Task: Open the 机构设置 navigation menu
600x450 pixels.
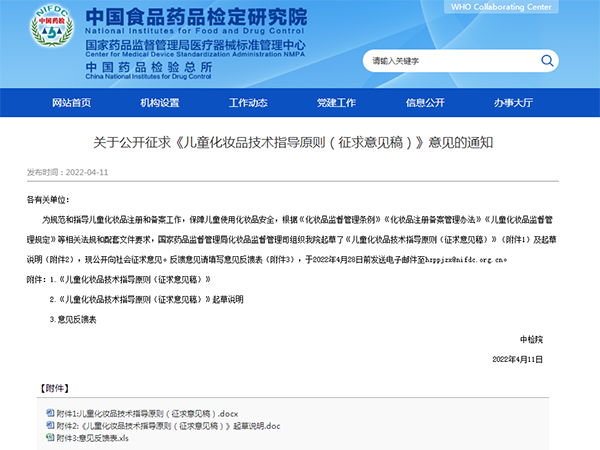Action: 160,103
